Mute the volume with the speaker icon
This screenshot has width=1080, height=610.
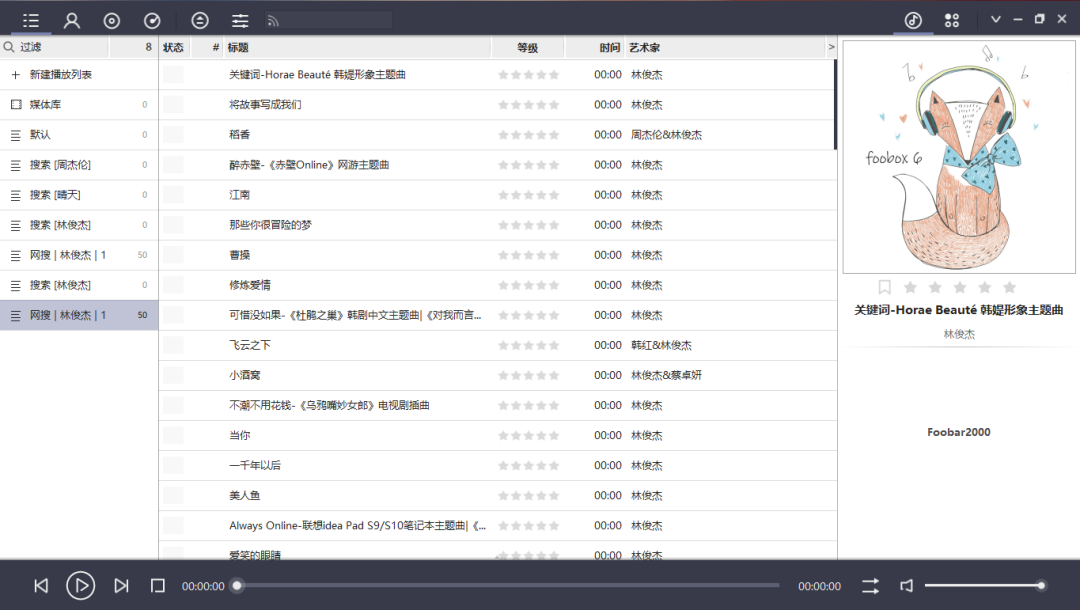point(906,585)
